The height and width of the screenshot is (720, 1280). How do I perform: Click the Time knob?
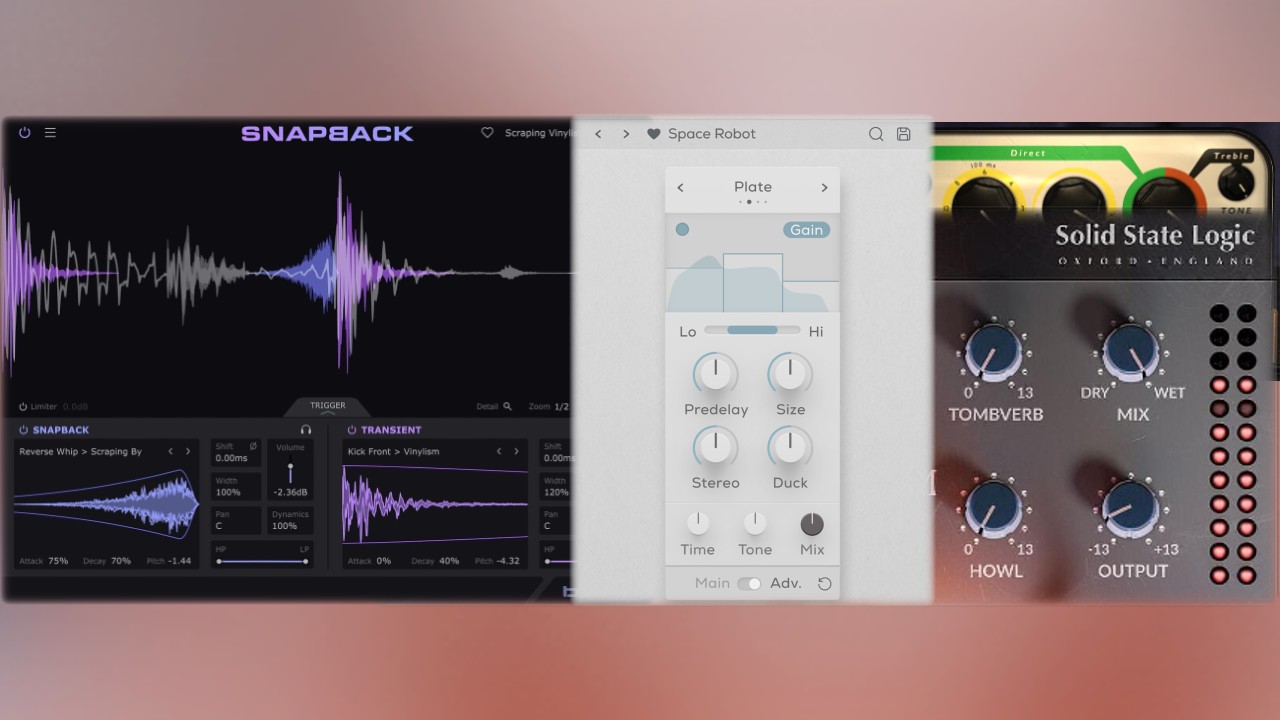[x=698, y=523]
